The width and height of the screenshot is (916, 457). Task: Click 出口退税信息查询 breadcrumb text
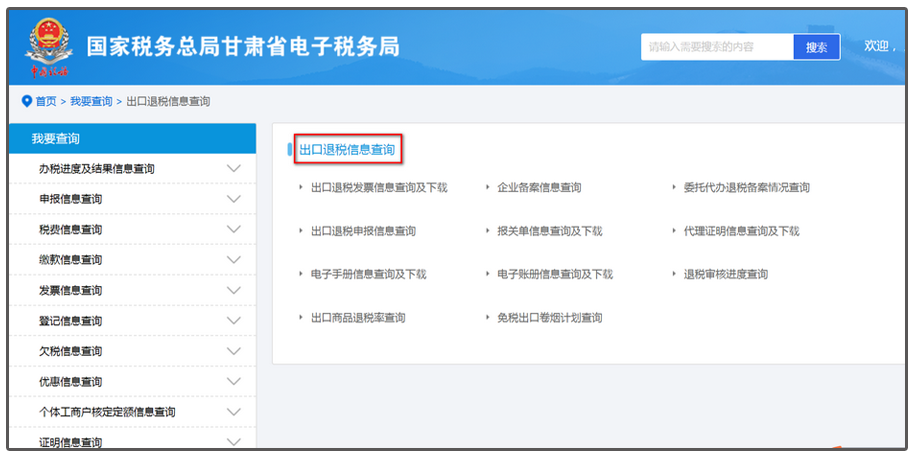[x=168, y=102]
